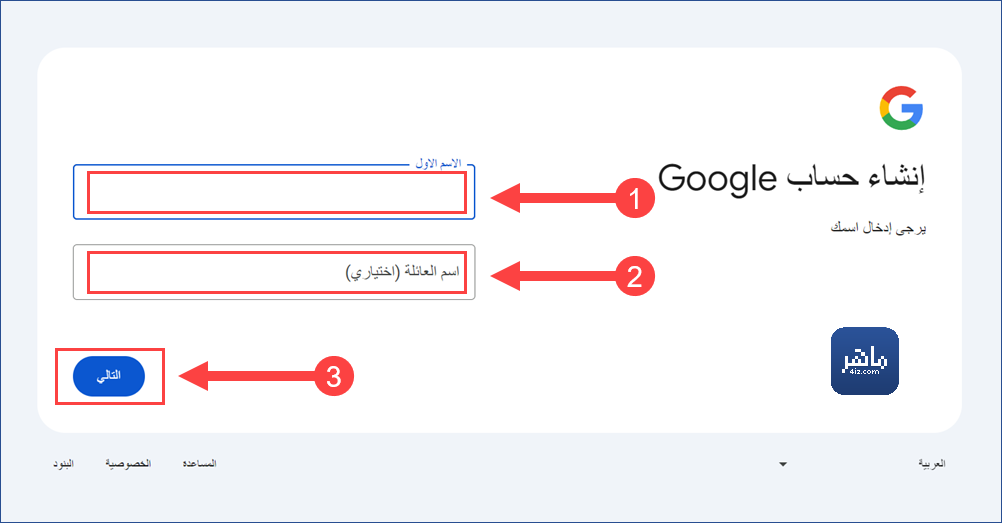Click the red arrow pointing to family name field
The width and height of the screenshot is (1002, 523).
(x=553, y=276)
